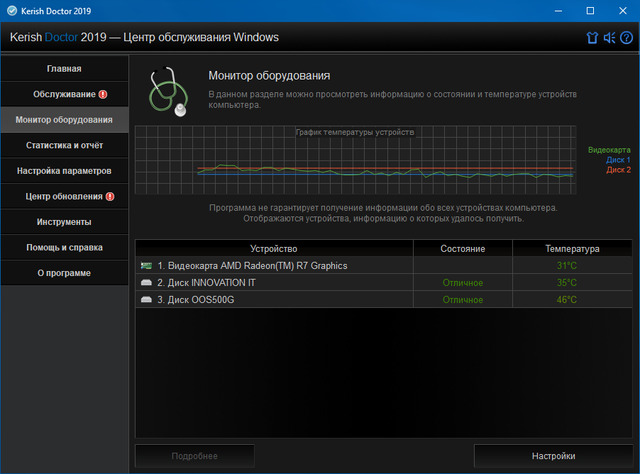This screenshot has height=474, width=640.
Task: Go to Статистика и отчёт section
Action: 64,145
